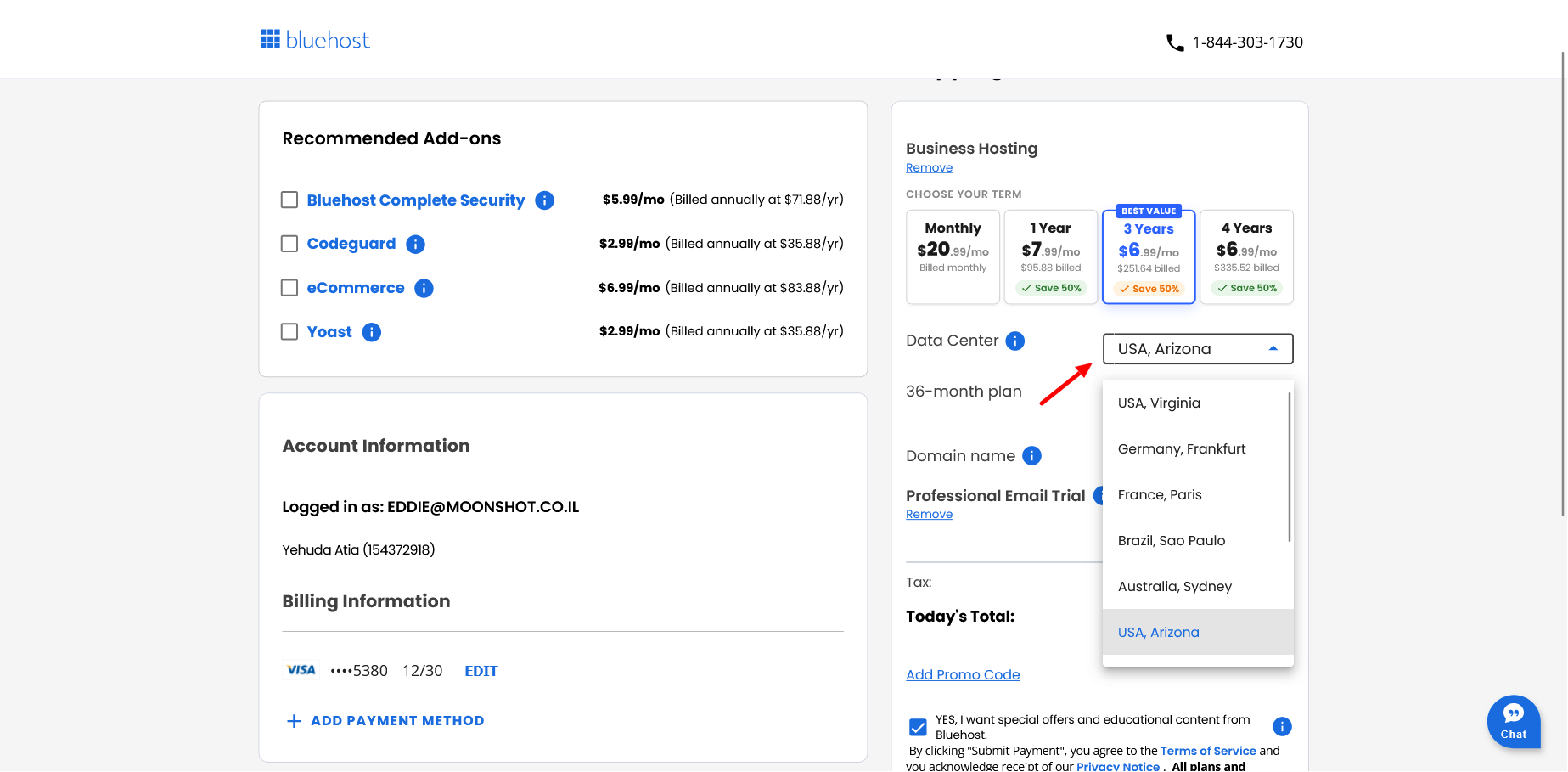1568x772 pixels.
Task: Open Yoast product link
Action: click(329, 332)
